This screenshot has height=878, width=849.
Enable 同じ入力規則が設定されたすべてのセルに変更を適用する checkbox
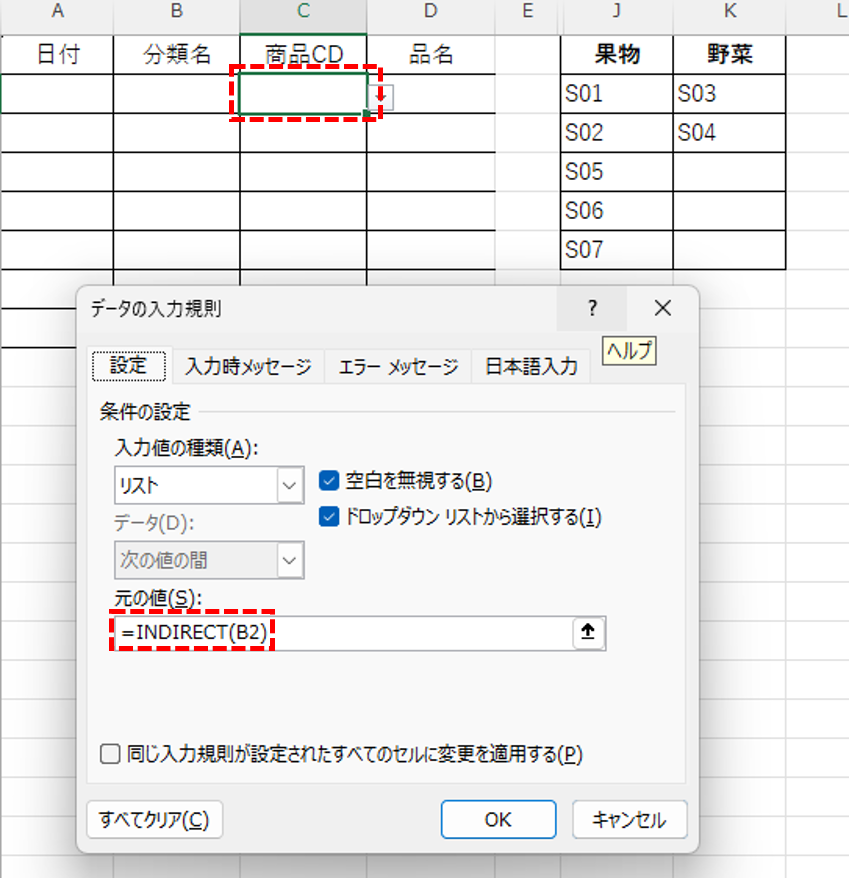pos(110,754)
